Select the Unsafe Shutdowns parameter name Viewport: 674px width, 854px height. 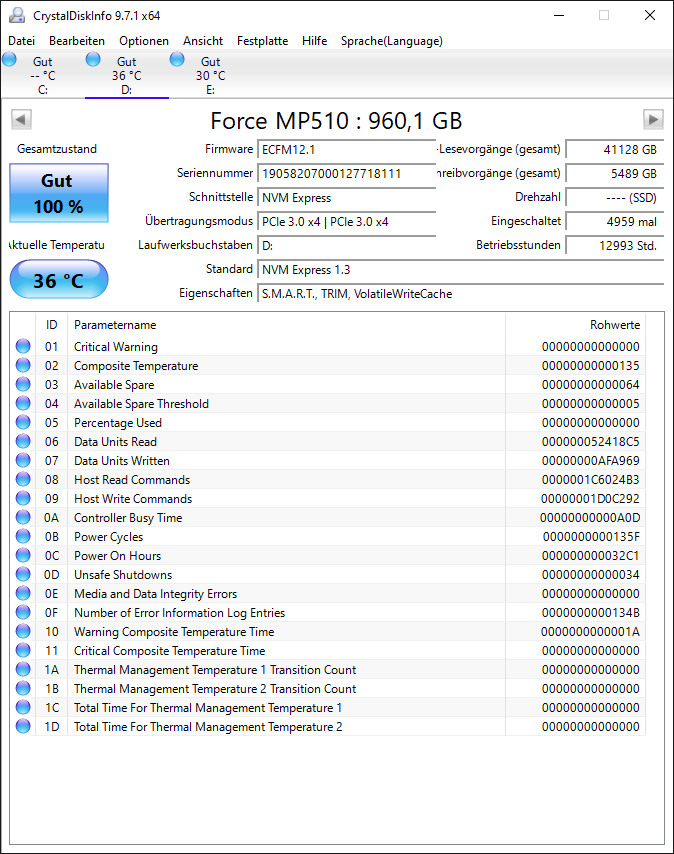[x=123, y=575]
